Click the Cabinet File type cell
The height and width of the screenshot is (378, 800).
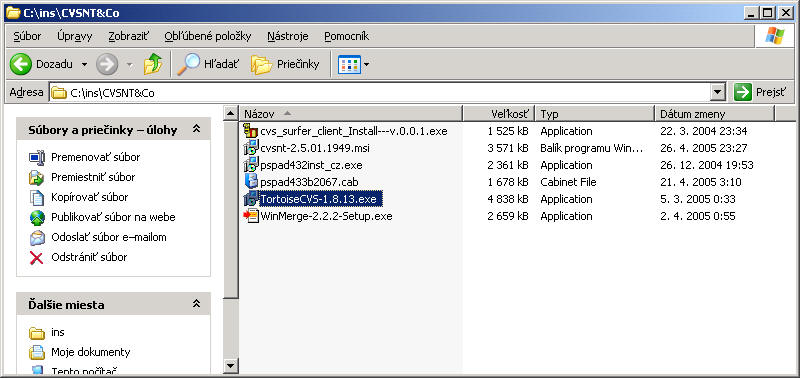coord(568,182)
